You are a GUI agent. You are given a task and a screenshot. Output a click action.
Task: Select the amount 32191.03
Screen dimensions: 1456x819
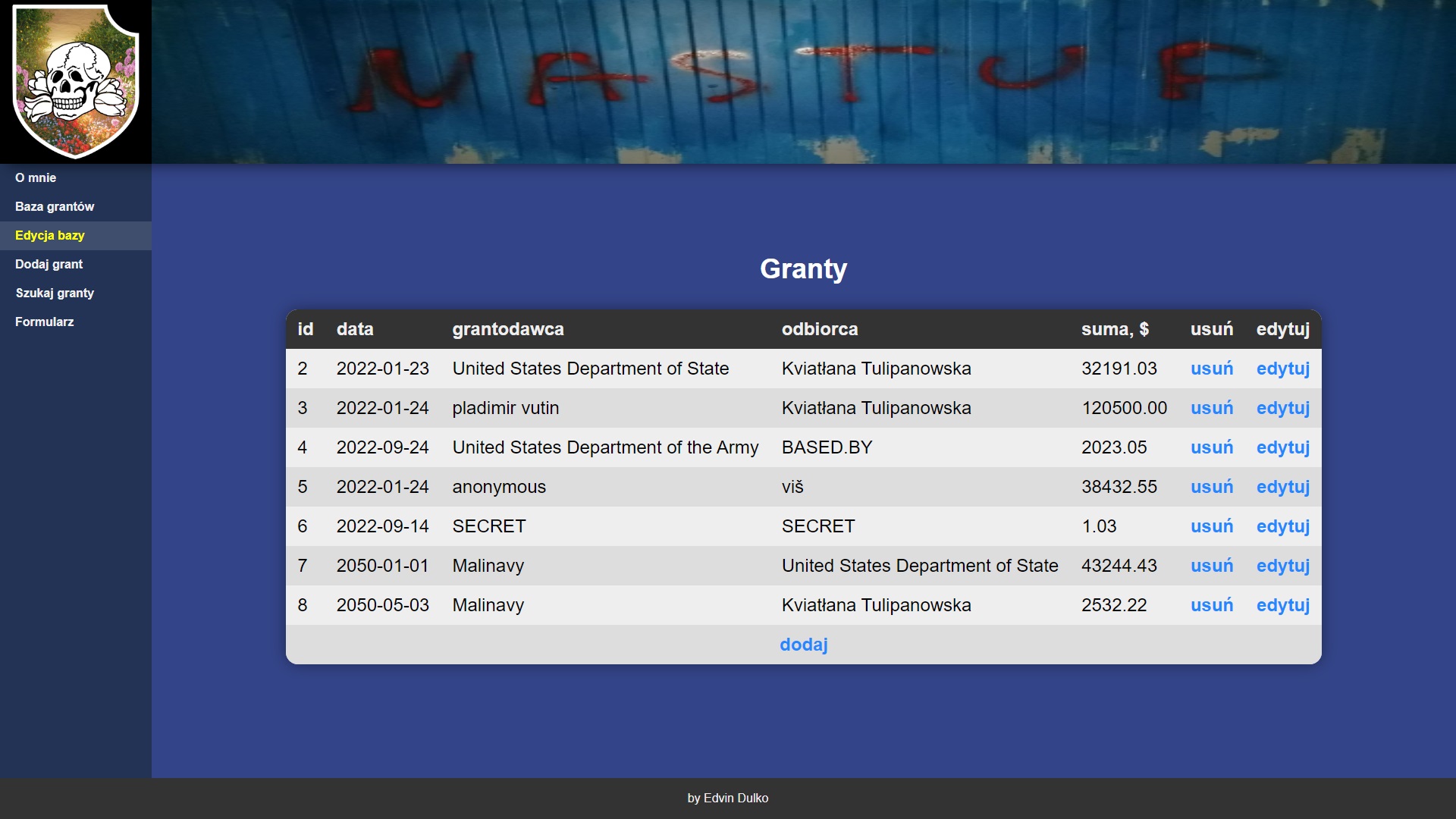(x=1119, y=369)
